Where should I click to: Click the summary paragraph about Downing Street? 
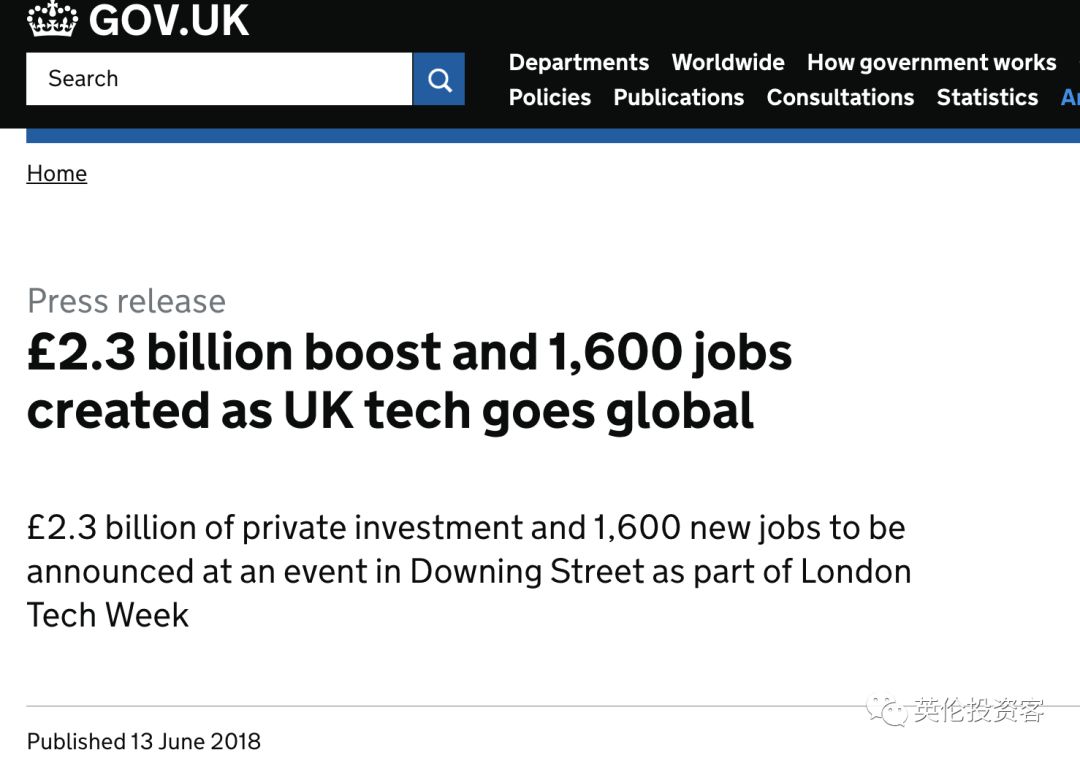pos(469,571)
